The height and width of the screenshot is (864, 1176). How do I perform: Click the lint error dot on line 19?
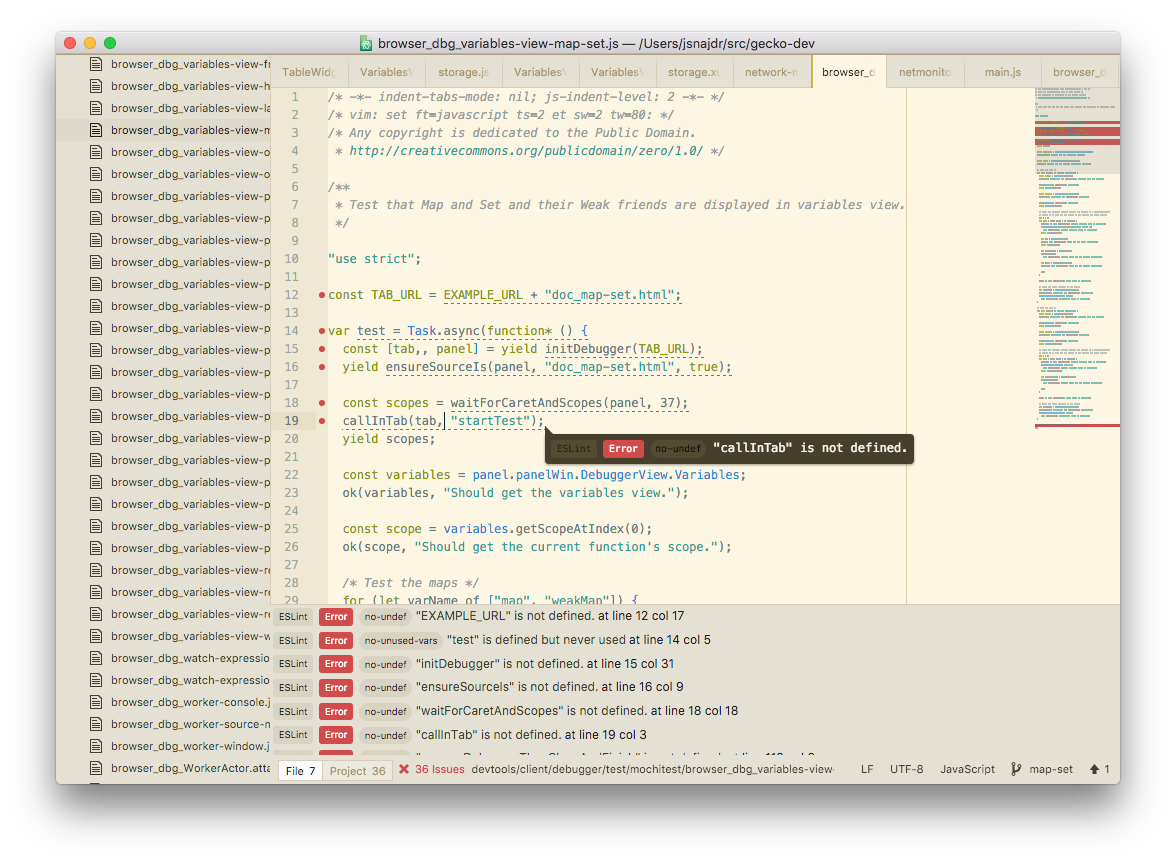[x=322, y=421]
